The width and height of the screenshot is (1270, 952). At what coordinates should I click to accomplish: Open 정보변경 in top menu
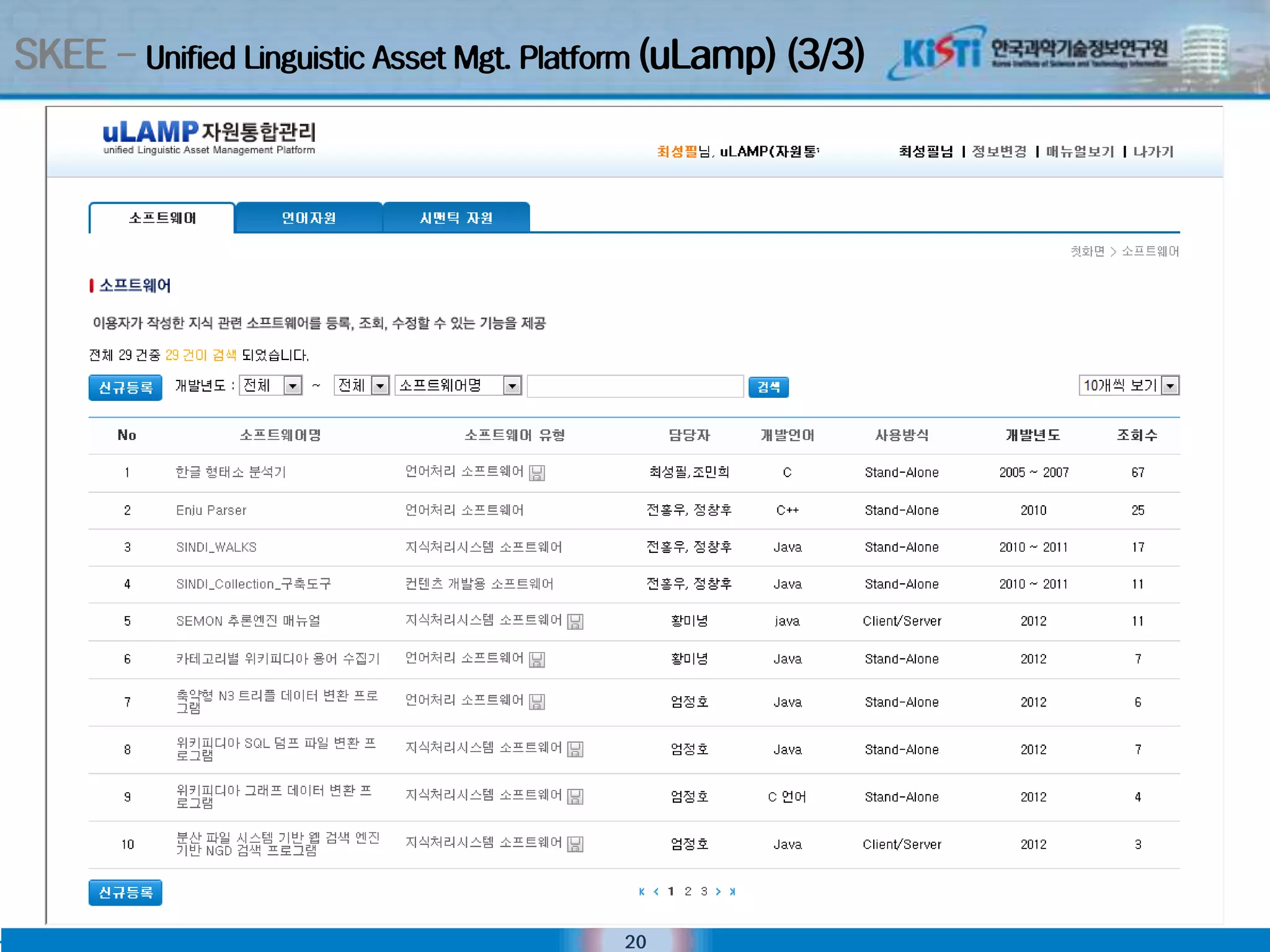[999, 152]
